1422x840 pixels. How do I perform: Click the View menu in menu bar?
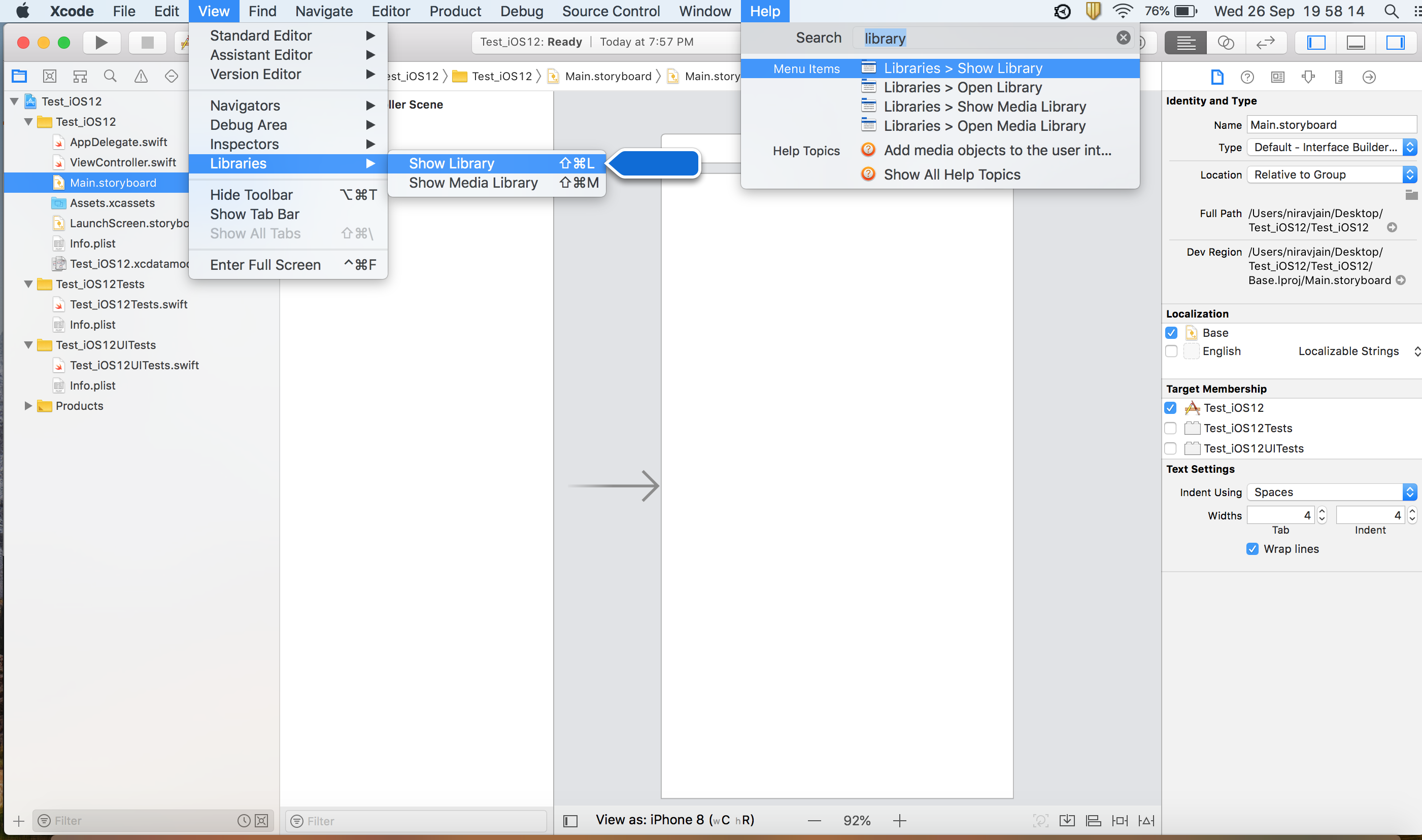click(x=213, y=12)
